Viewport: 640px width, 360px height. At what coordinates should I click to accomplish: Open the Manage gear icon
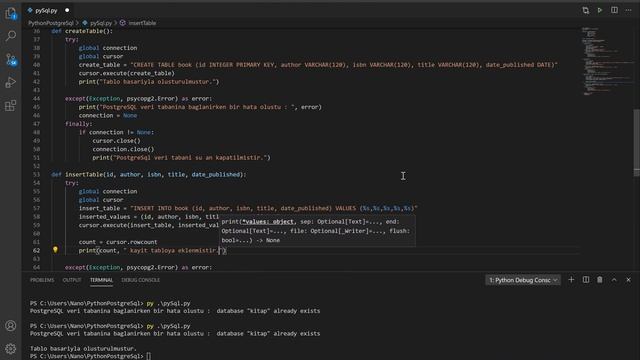click(x=11, y=348)
